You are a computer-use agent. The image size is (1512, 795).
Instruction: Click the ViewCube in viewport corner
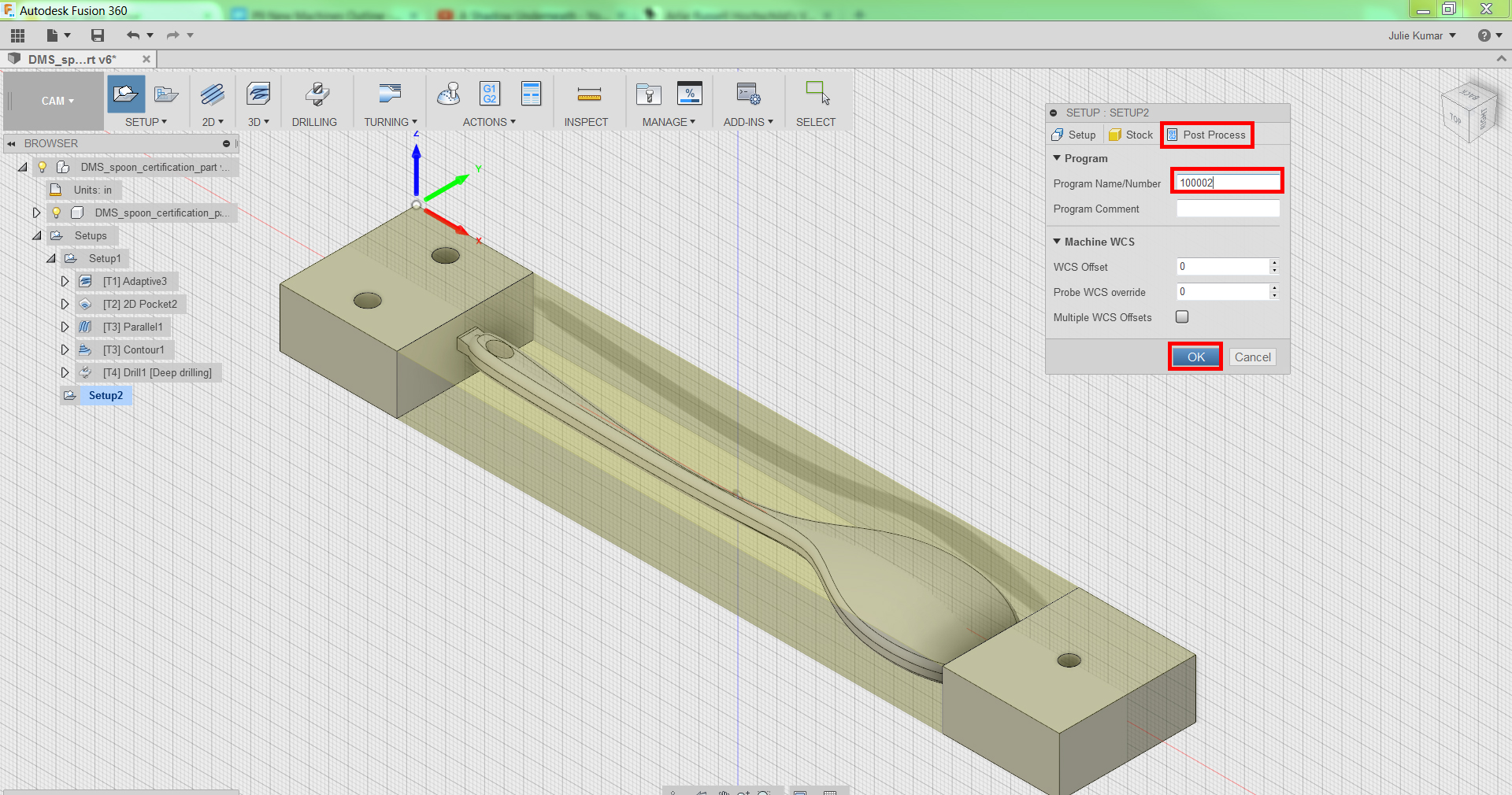tap(1469, 112)
